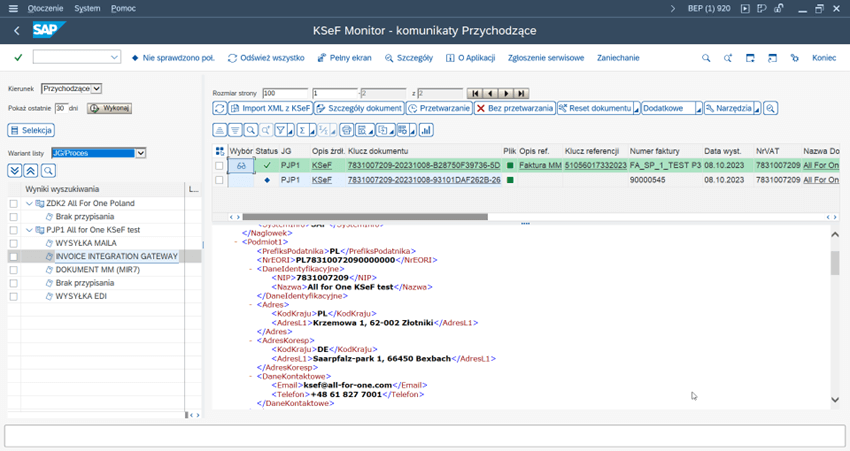This screenshot has height=451, width=850.
Task: Click the SAP back arrow
Action: (17, 31)
